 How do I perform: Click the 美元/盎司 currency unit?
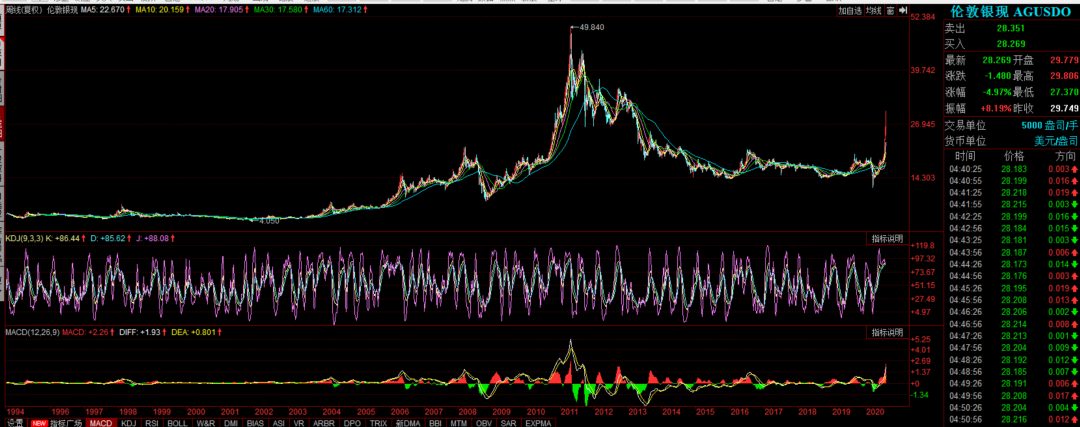(x=1056, y=140)
